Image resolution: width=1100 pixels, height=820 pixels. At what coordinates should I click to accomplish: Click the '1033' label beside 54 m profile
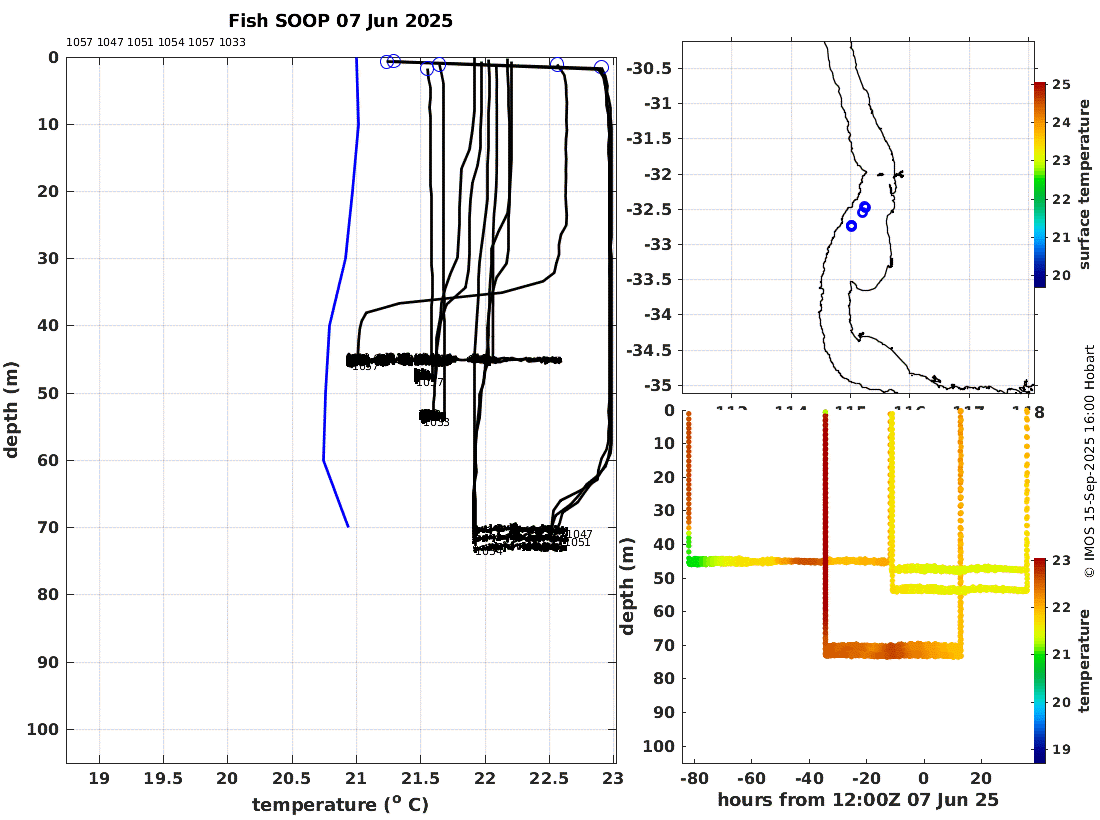point(436,422)
